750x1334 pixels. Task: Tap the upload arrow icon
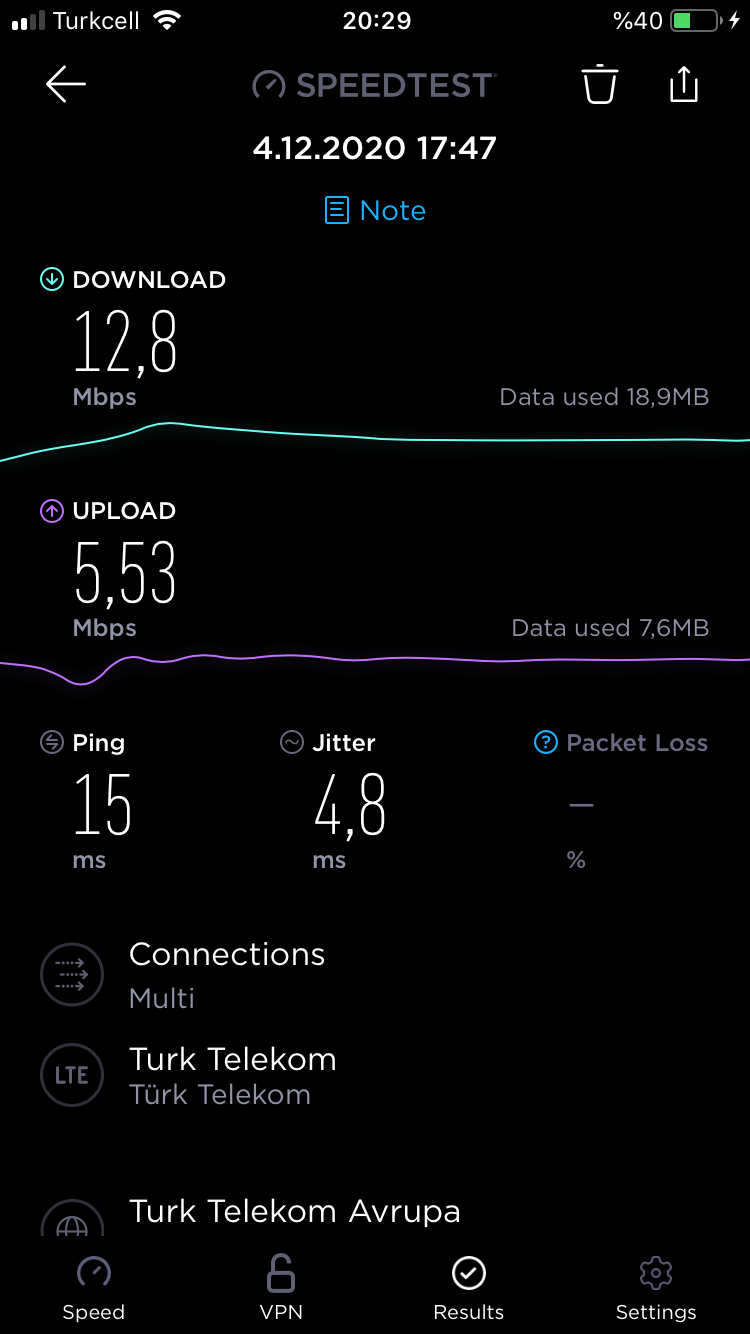51,511
